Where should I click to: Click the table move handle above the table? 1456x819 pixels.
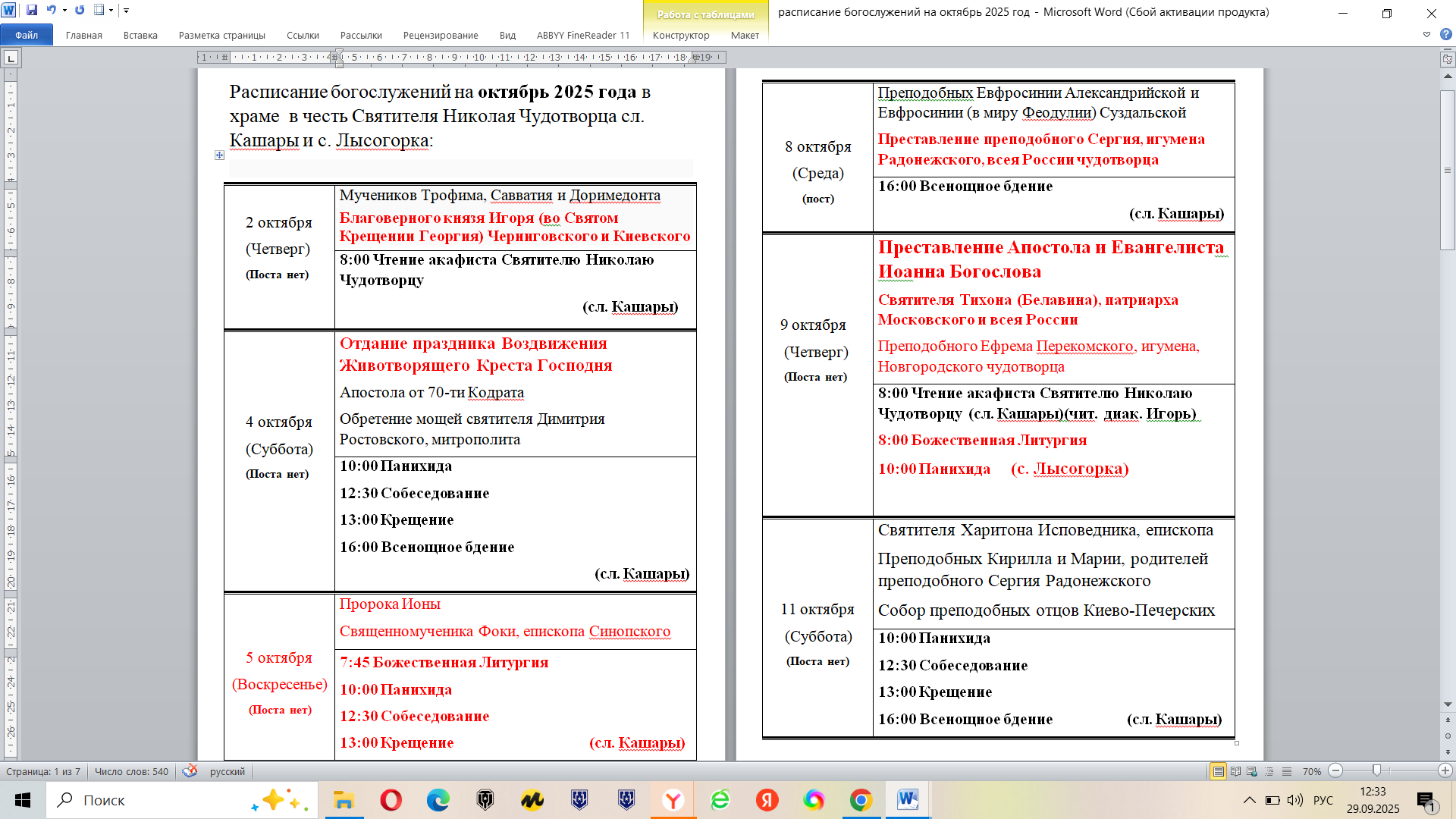point(219,155)
